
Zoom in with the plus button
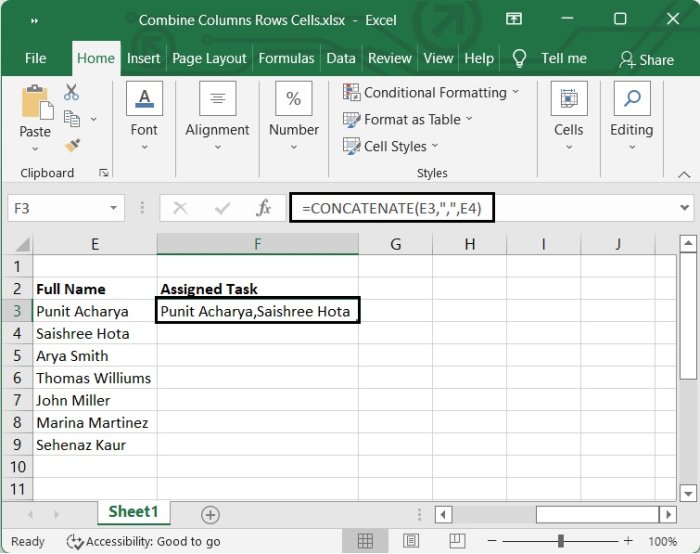tap(628, 541)
